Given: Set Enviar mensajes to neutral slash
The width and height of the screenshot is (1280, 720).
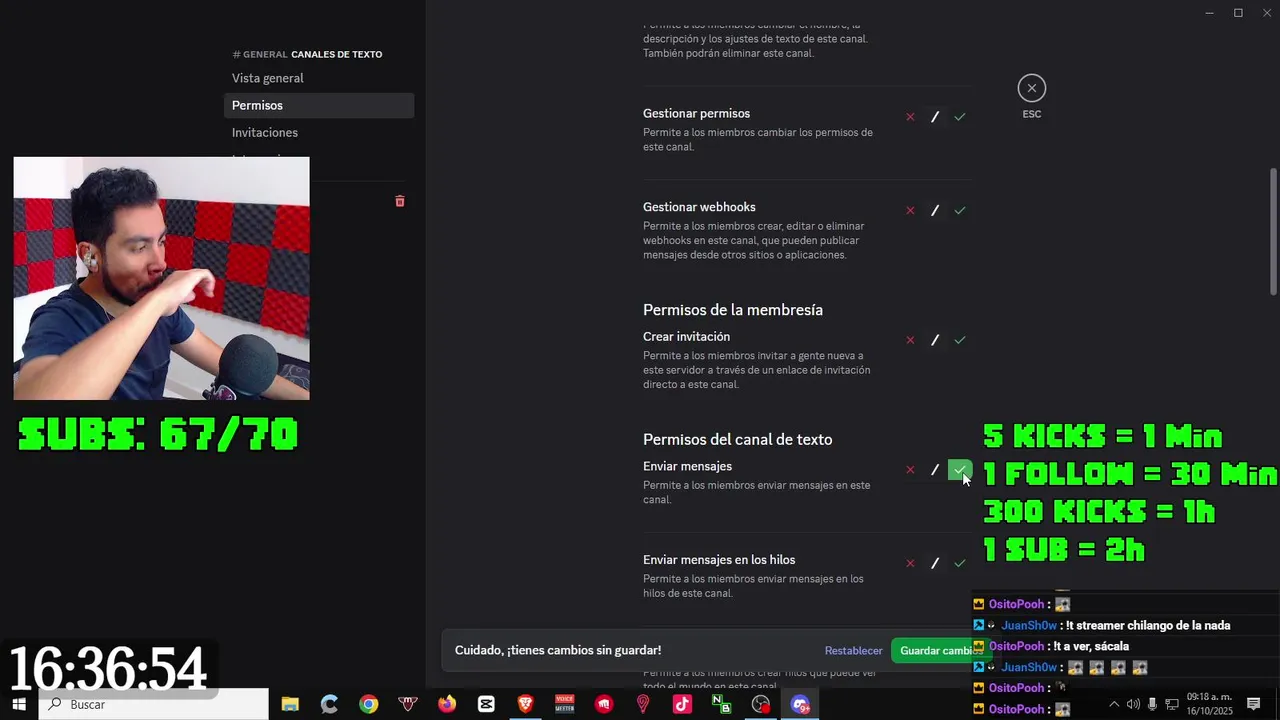Looking at the screenshot, I should [935, 470].
